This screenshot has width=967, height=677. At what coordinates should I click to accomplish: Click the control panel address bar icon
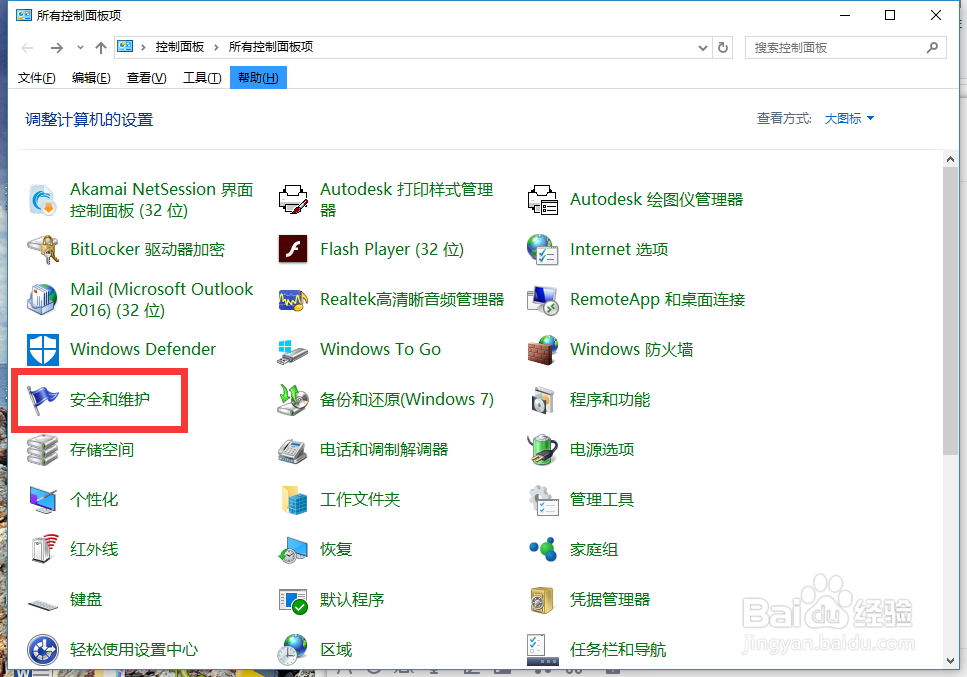pos(126,46)
